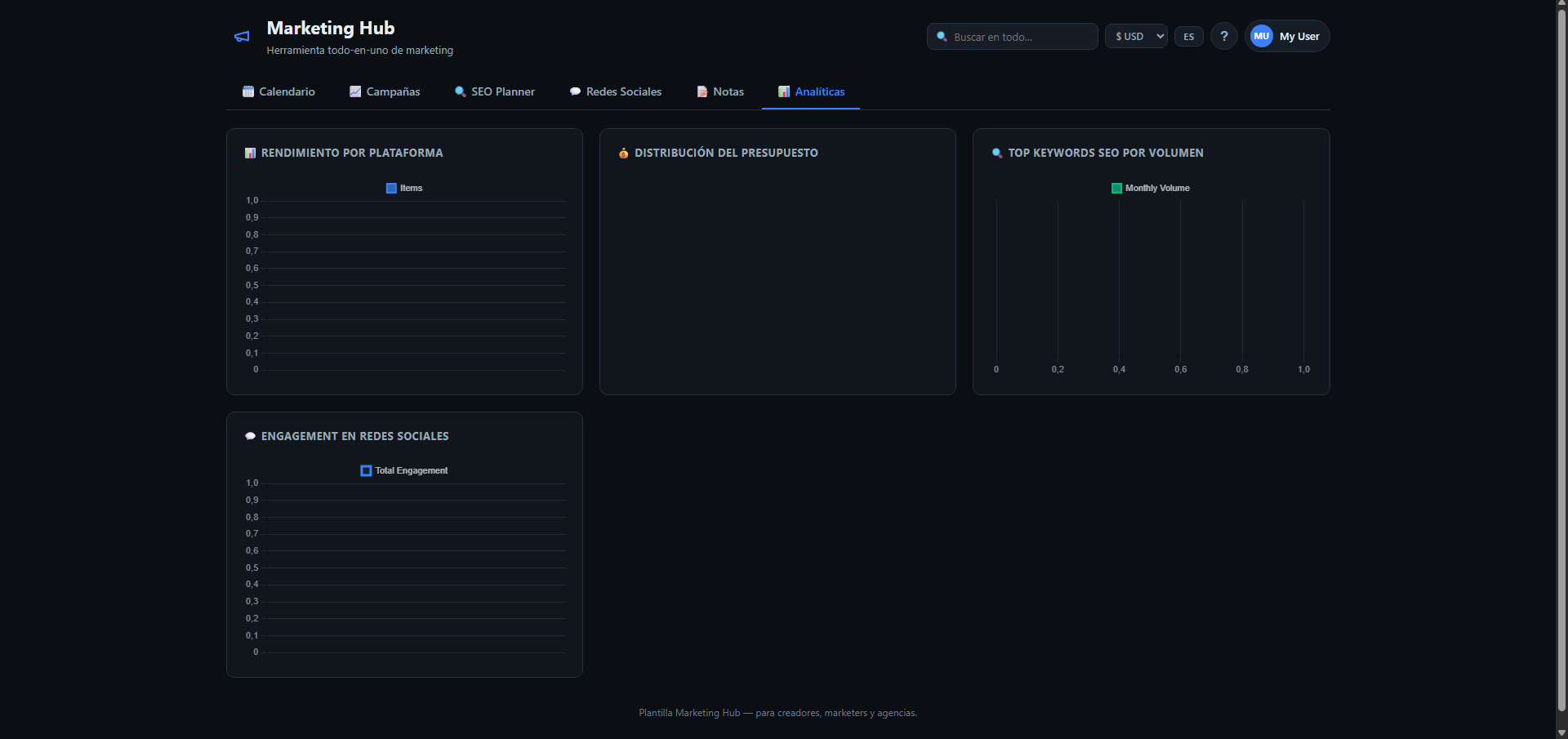Click the ES language button

point(1189,36)
